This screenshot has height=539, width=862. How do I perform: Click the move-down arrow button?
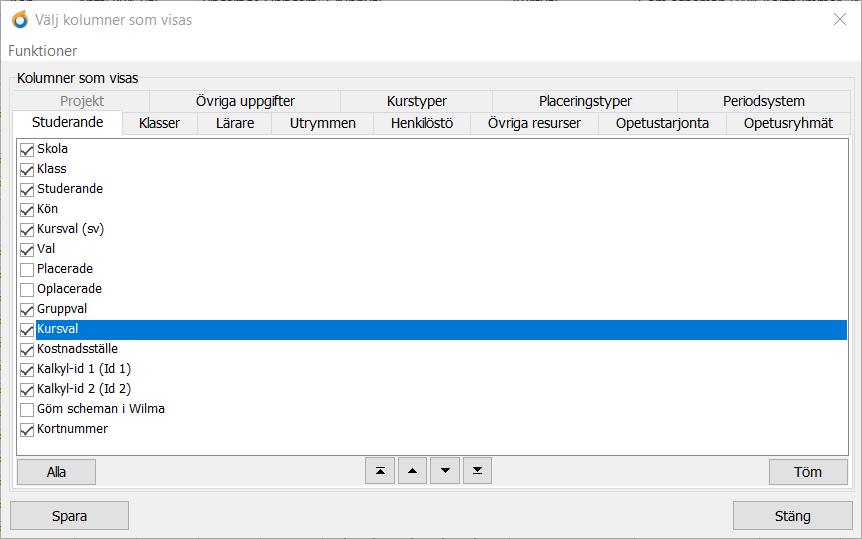445,472
